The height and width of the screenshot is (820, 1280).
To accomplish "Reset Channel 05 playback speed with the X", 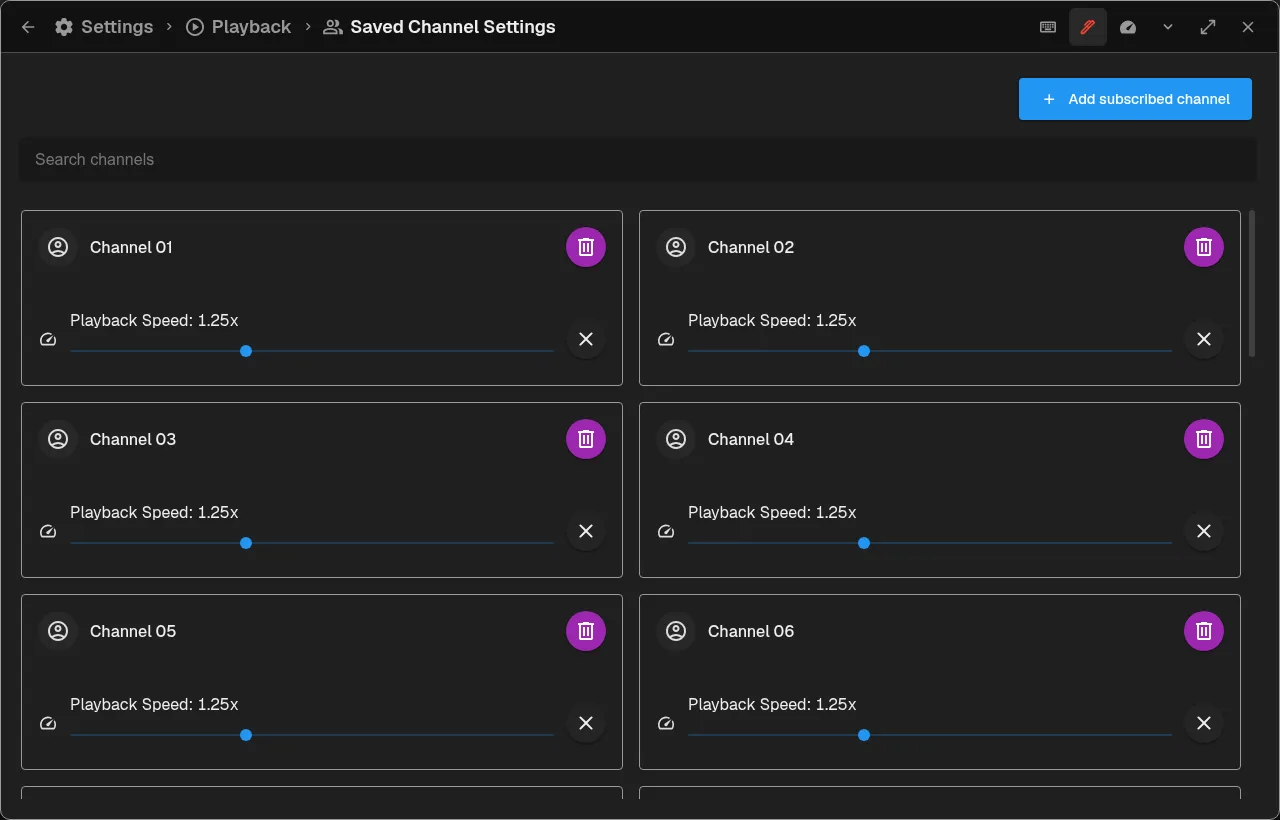I will click(x=586, y=723).
